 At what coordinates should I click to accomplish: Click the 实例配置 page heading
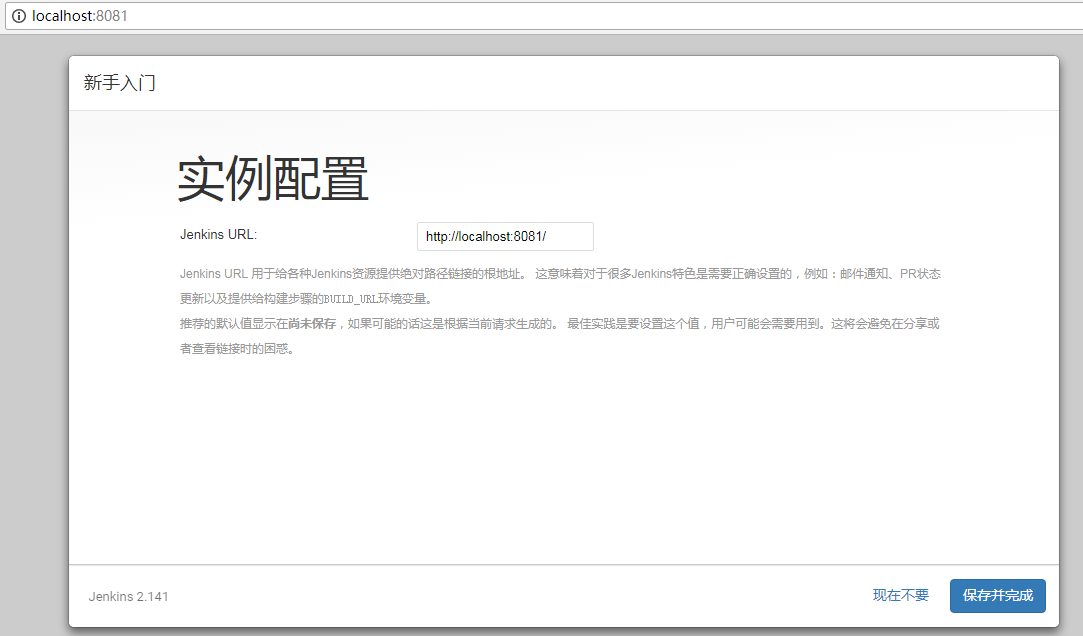coord(272,180)
